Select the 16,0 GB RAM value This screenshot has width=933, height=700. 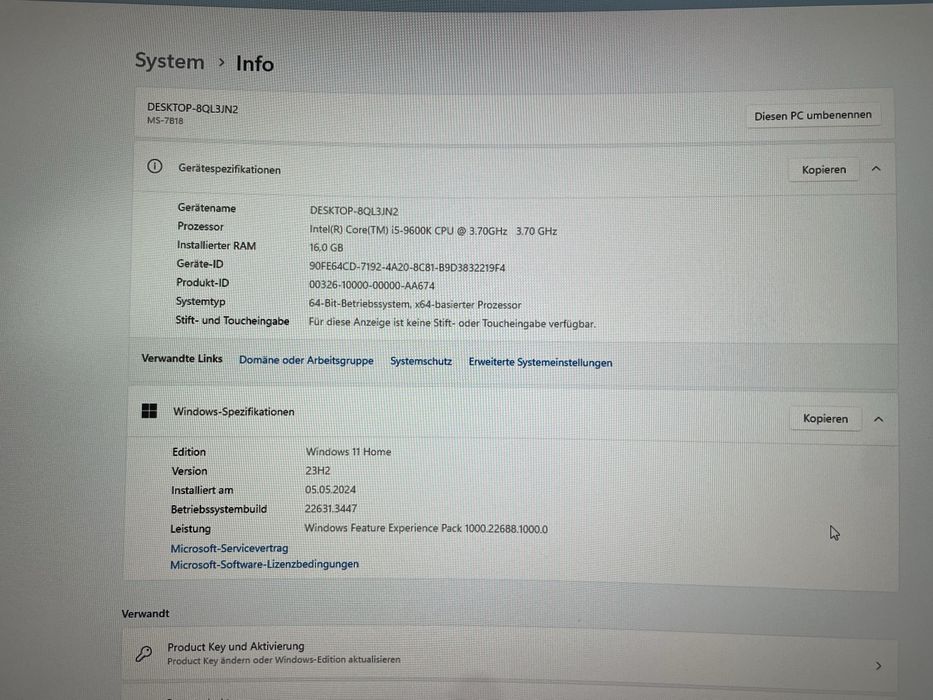(326, 248)
